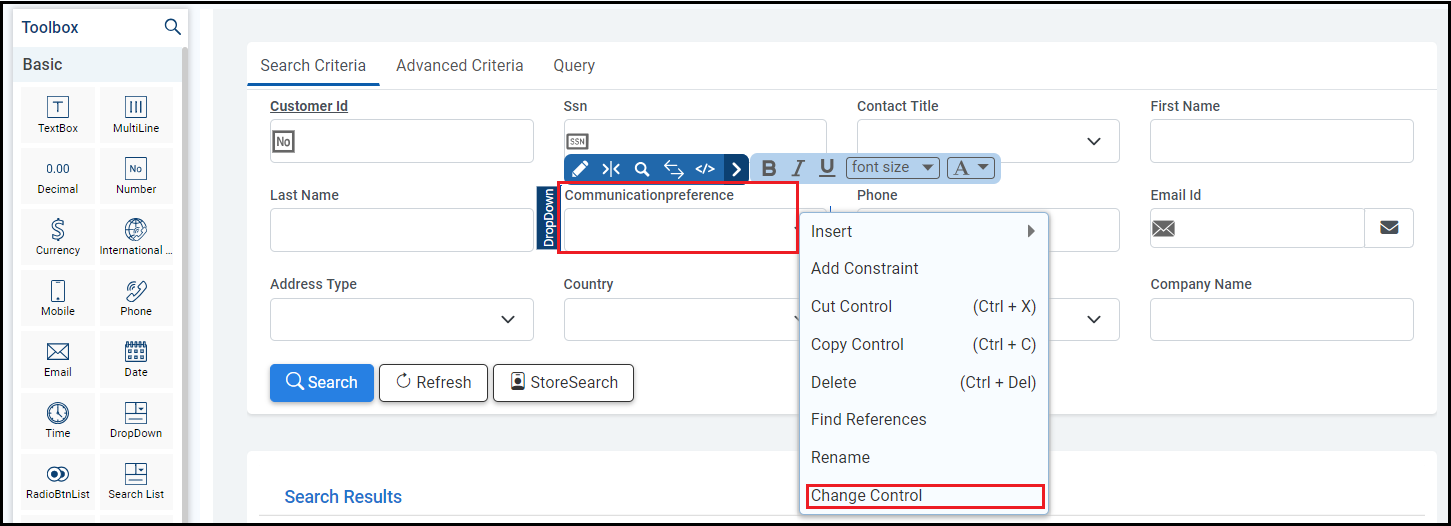Image resolution: width=1451 pixels, height=526 pixels.
Task: Open the dropdown under the Phone column
Action: pyautogui.click(x=1094, y=319)
